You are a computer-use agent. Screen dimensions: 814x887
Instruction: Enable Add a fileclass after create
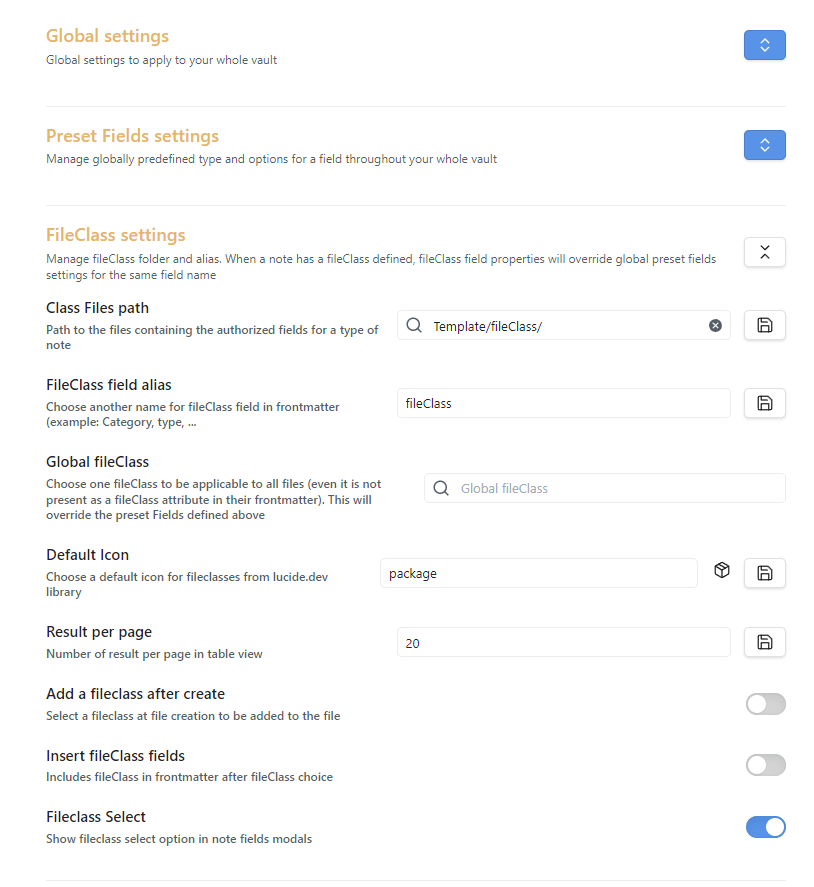(765, 704)
